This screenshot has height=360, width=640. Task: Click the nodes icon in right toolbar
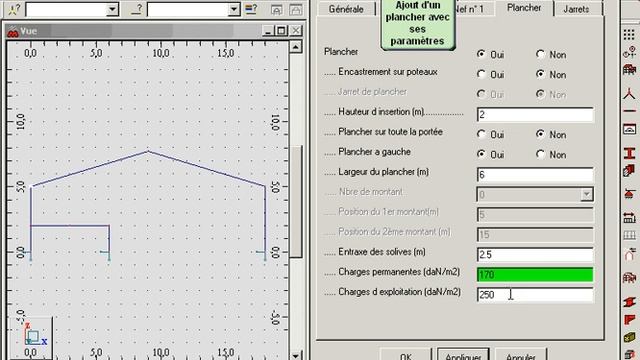pyautogui.click(x=629, y=52)
